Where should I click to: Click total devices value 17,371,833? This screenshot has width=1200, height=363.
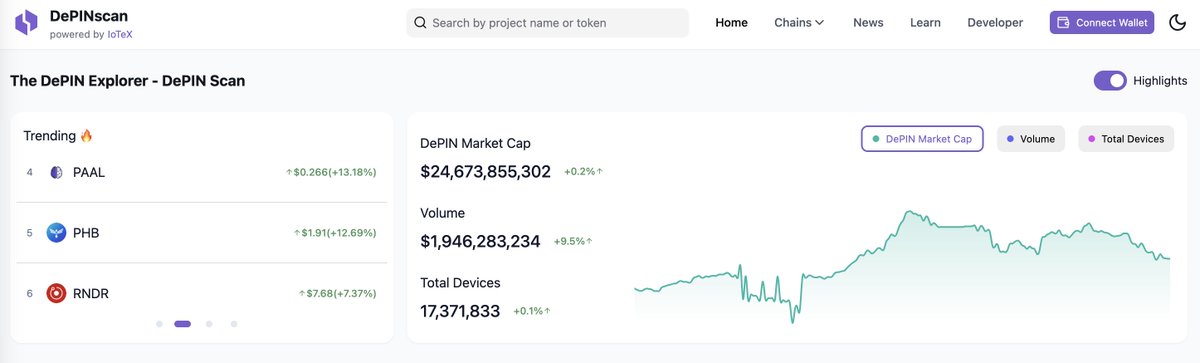coord(460,311)
